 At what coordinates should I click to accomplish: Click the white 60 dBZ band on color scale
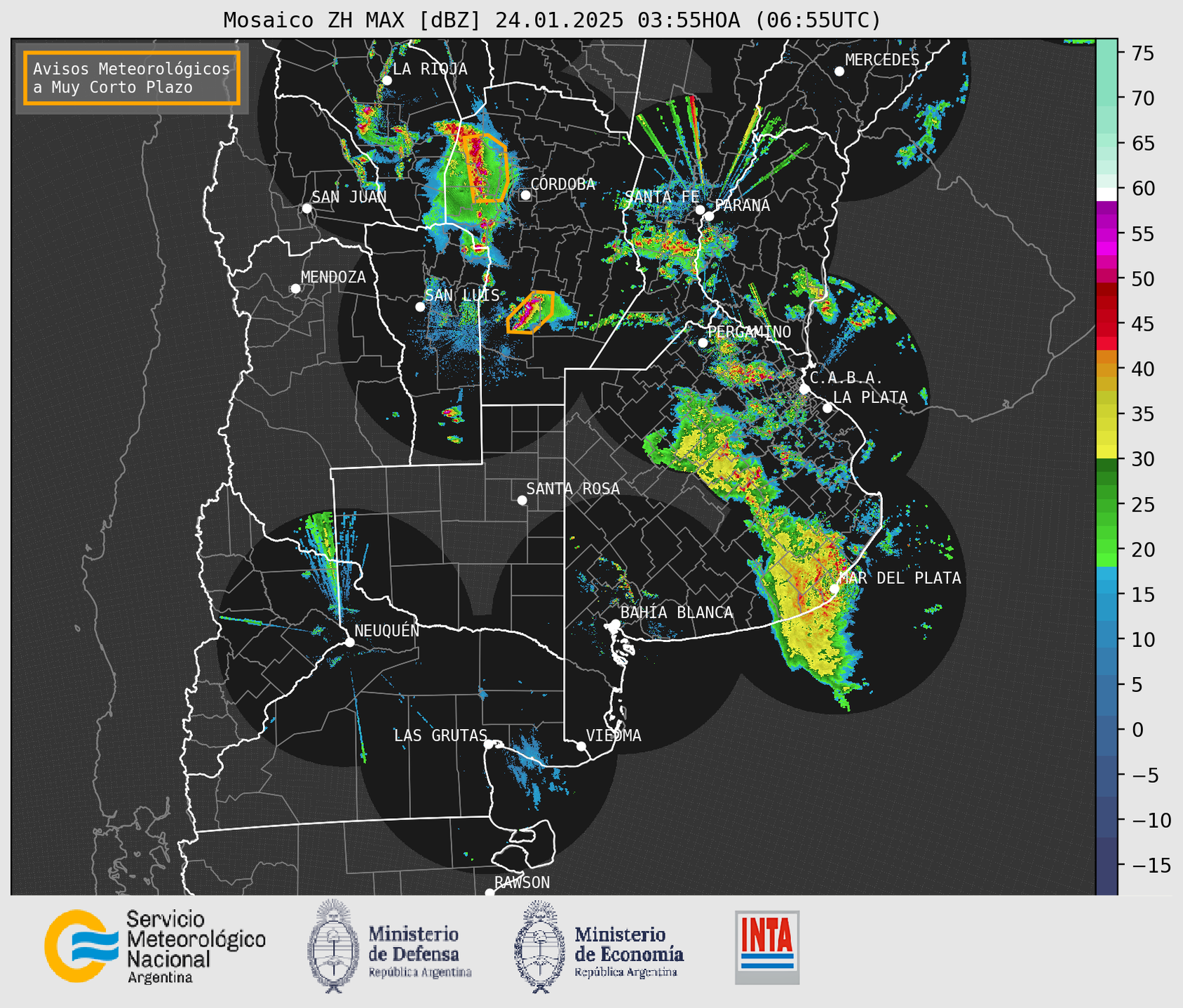[1107, 194]
